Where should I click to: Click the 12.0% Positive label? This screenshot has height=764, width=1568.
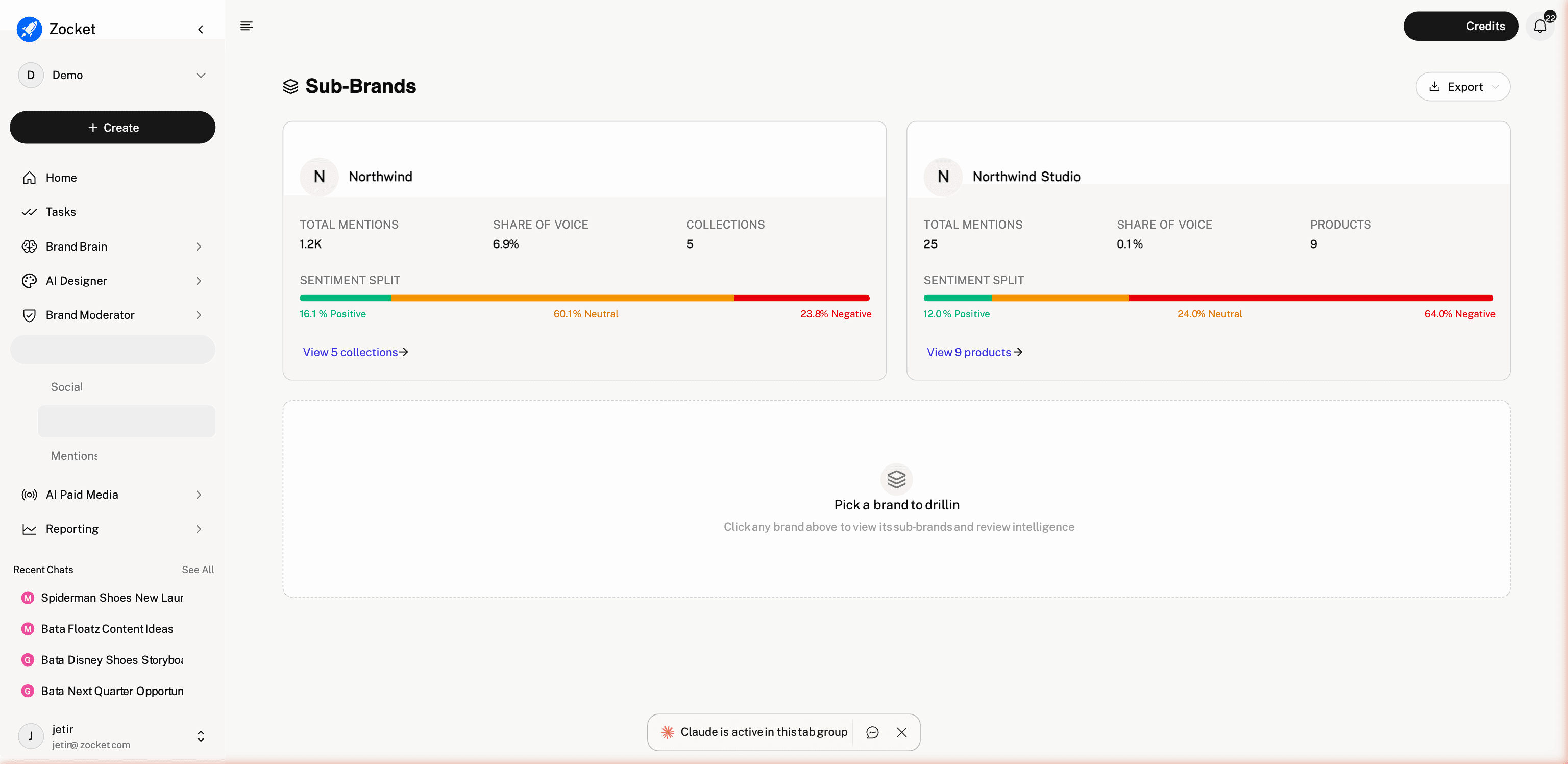click(956, 313)
